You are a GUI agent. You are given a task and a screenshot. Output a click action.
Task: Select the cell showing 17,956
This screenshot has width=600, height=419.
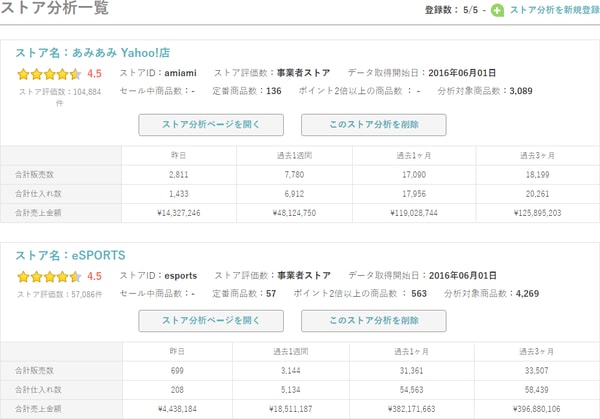414,194
